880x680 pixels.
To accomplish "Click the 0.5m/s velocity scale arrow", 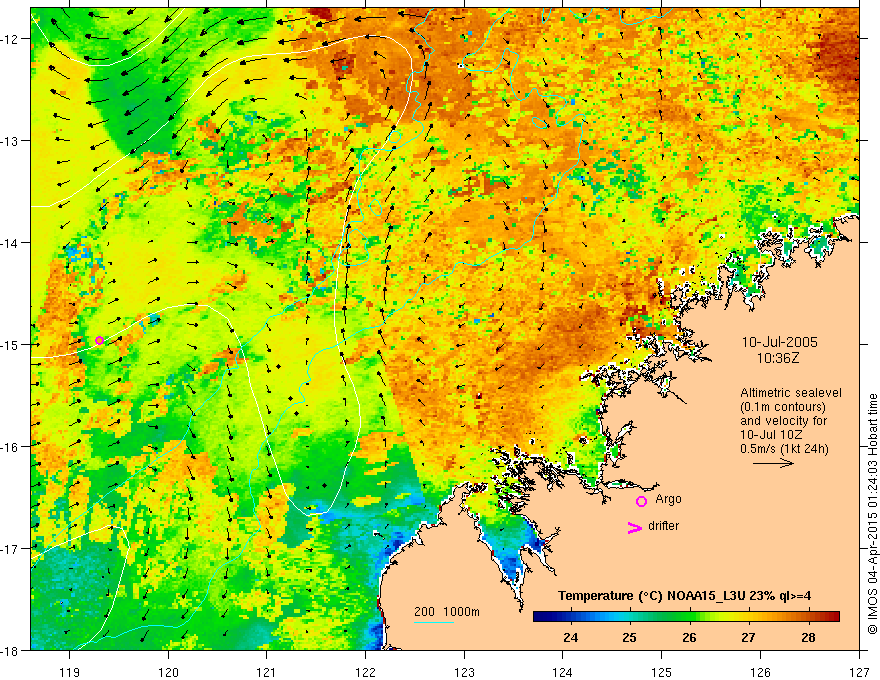I will click(773, 463).
